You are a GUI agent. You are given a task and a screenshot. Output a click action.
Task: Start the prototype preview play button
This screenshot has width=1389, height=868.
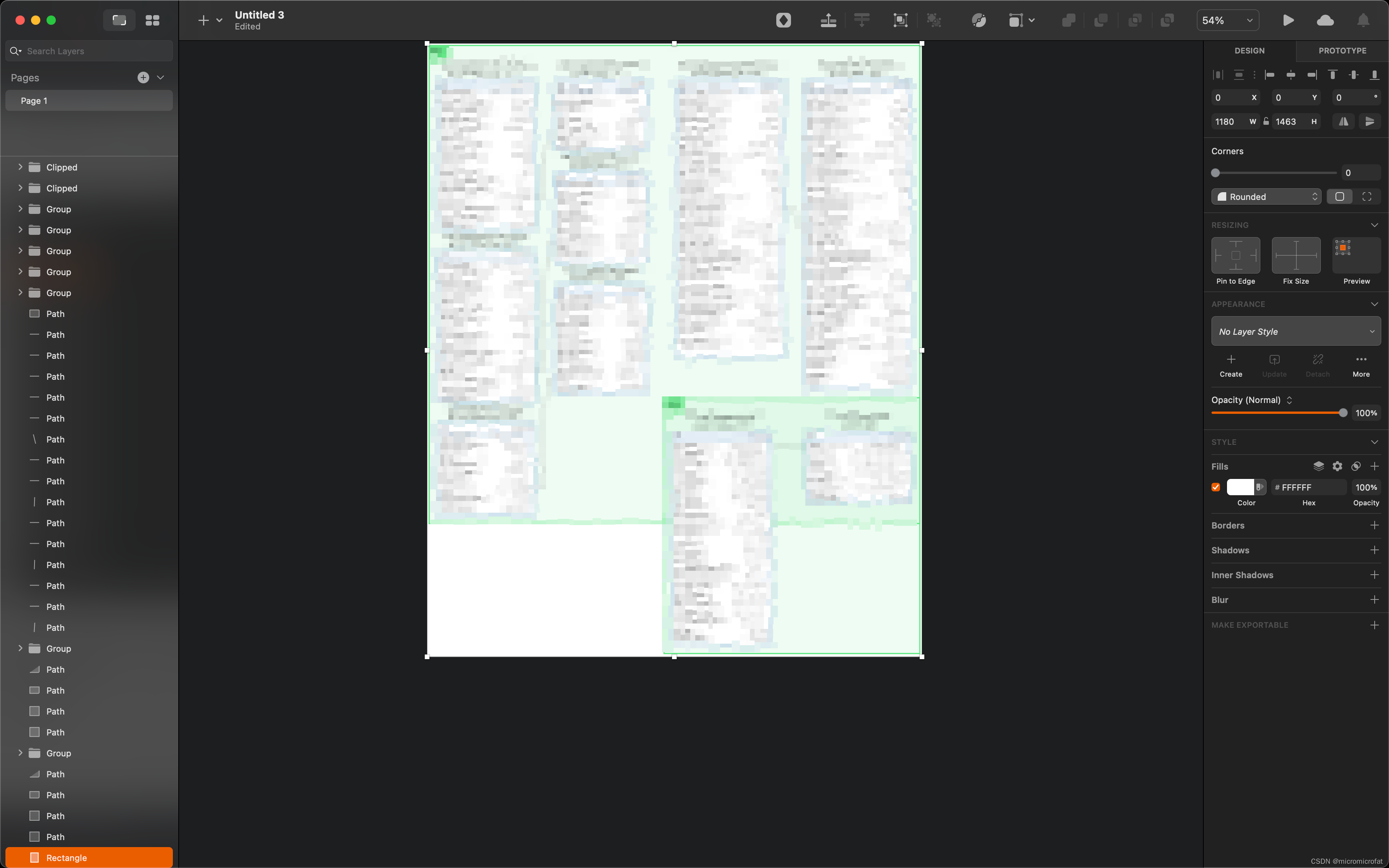click(x=1288, y=20)
